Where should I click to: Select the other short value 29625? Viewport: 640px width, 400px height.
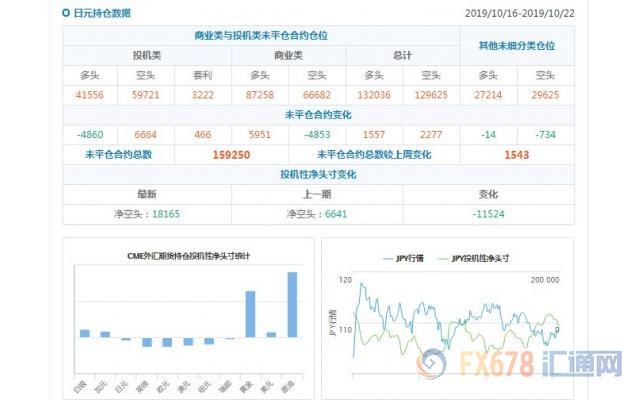(545, 95)
